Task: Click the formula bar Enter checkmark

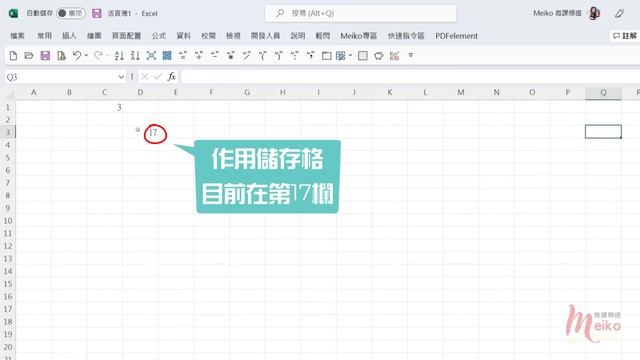Action: (158, 77)
